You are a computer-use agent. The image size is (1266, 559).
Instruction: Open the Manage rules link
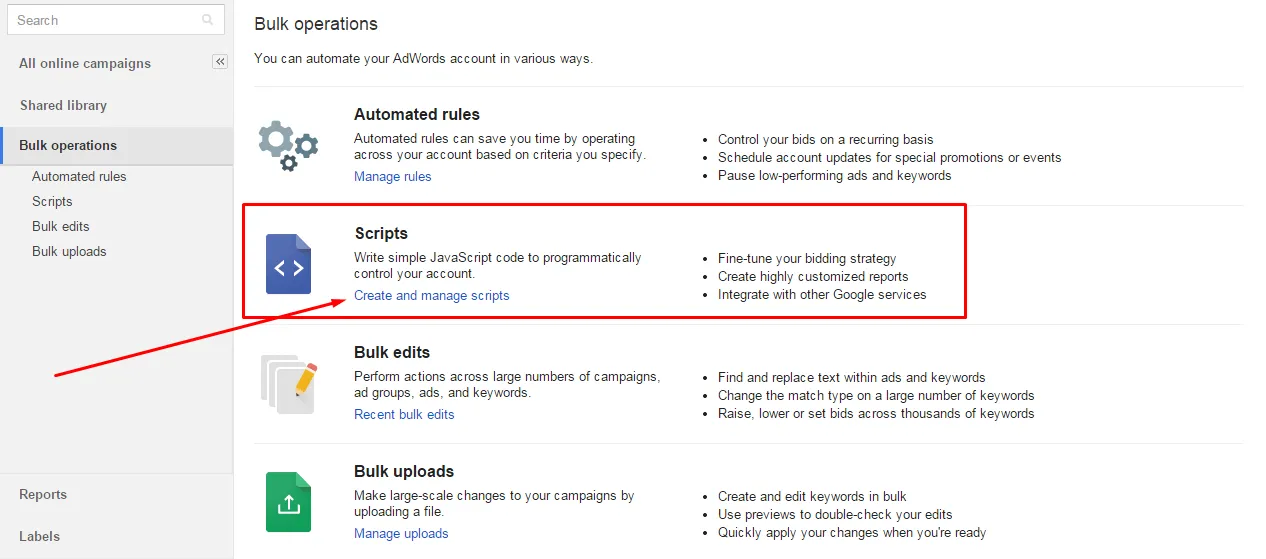[393, 176]
